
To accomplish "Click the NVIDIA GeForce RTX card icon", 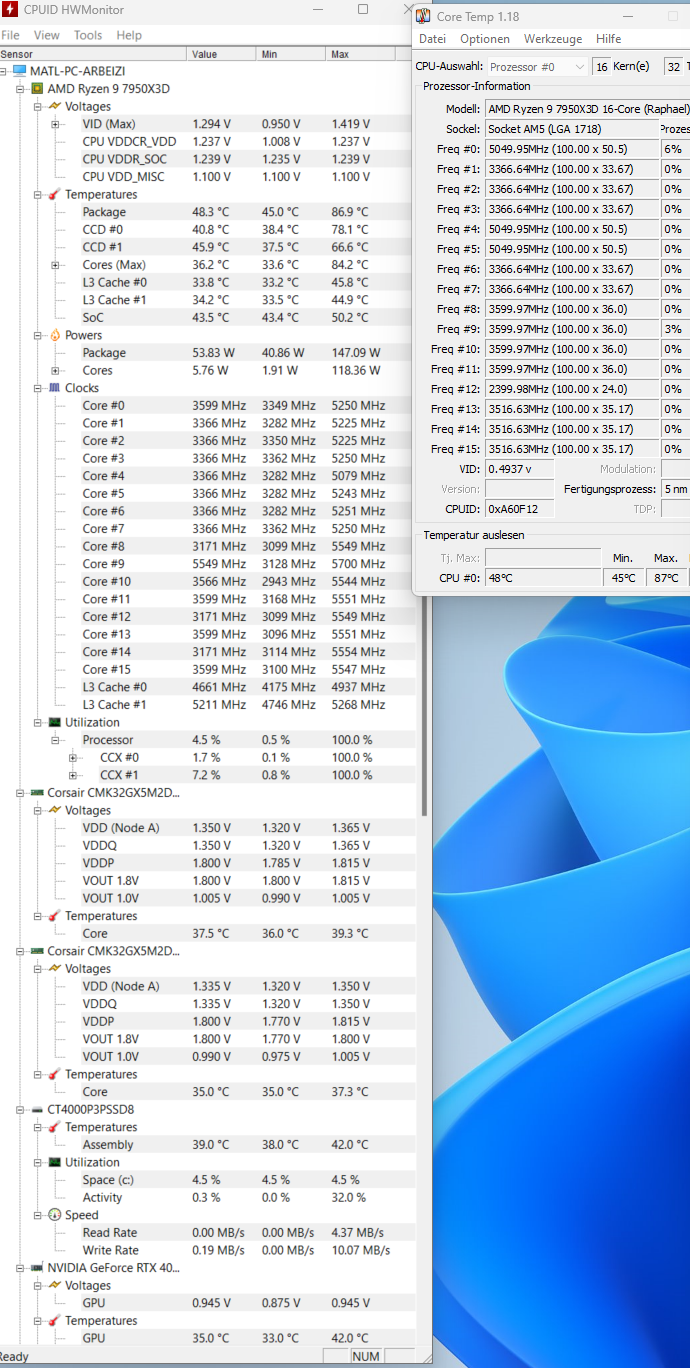I will point(37,1268).
